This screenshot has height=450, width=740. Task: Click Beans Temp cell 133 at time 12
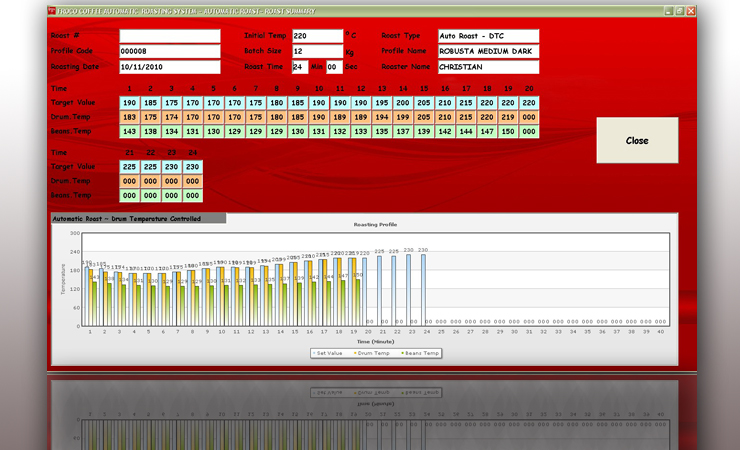(361, 131)
